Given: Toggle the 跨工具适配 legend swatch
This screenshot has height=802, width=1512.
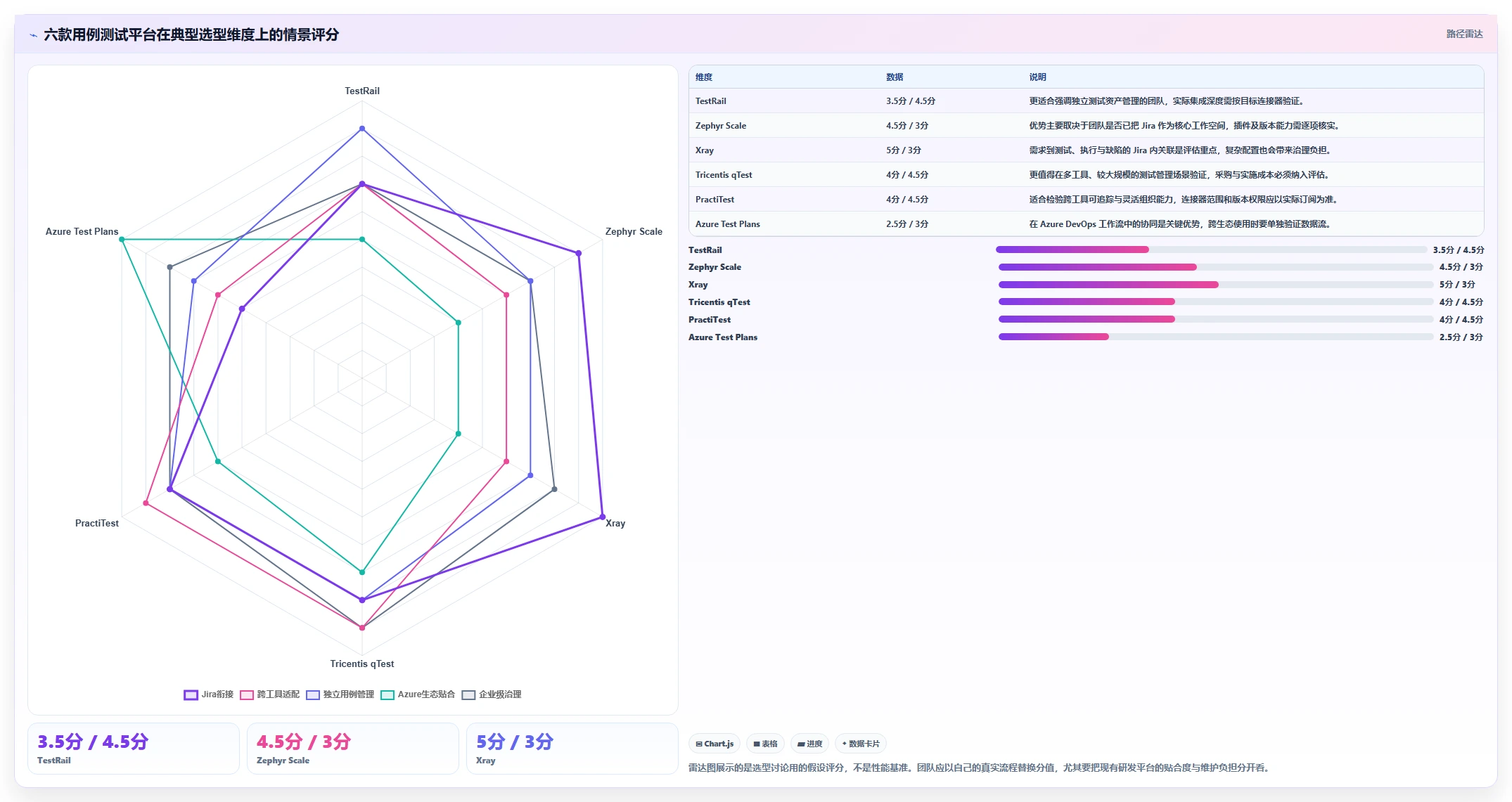Looking at the screenshot, I should coord(246,694).
